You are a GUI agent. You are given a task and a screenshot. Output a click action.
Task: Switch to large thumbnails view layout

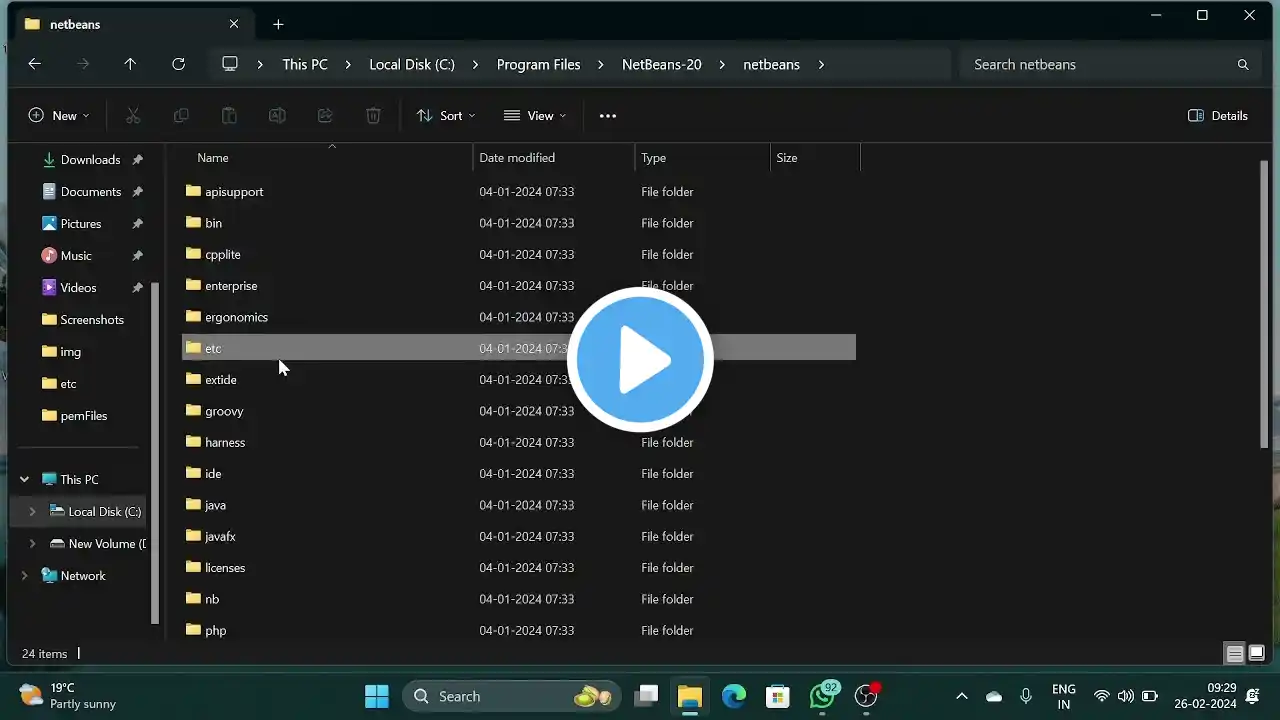point(1257,654)
